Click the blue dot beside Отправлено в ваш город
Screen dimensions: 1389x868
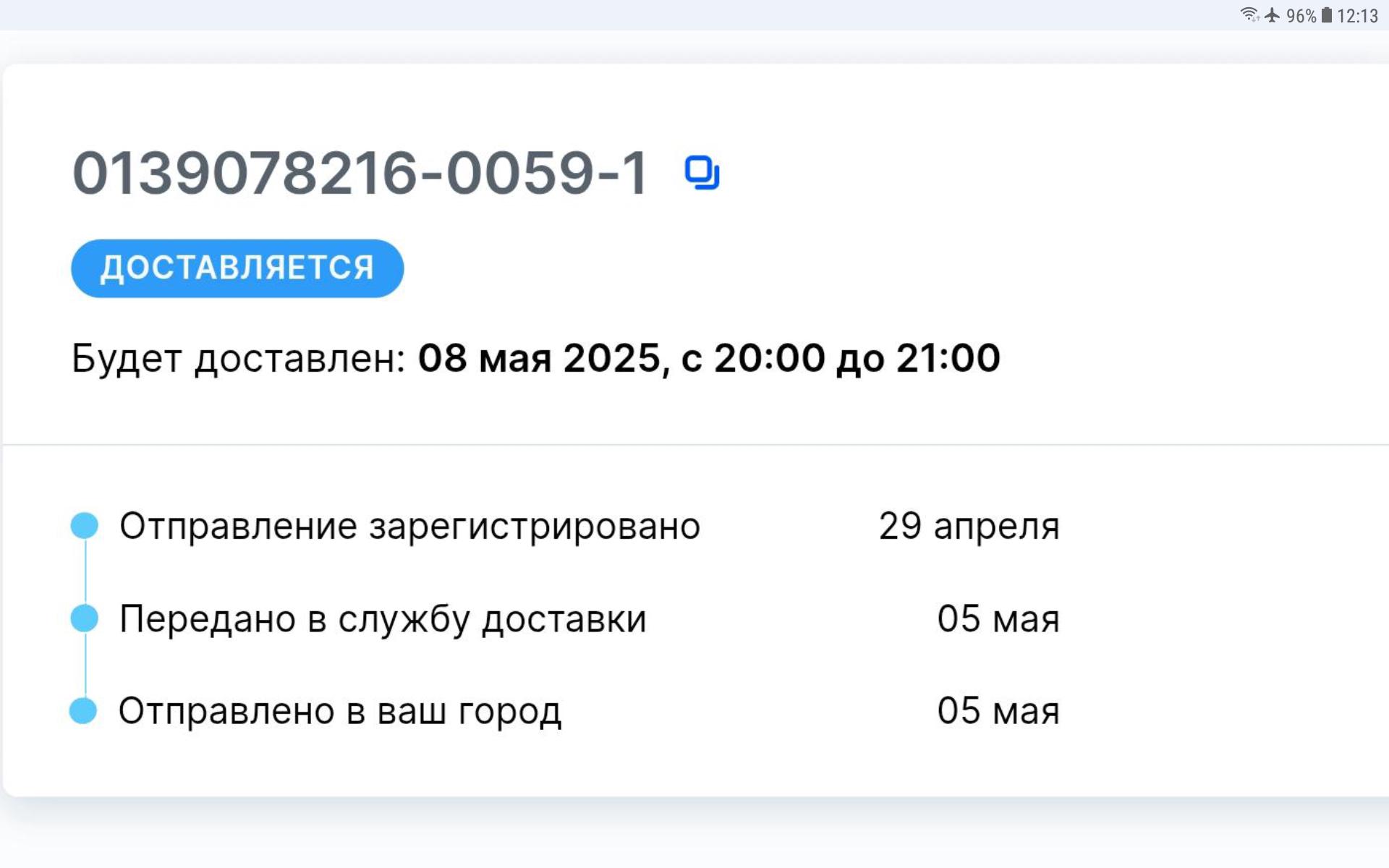pyautogui.click(x=83, y=711)
